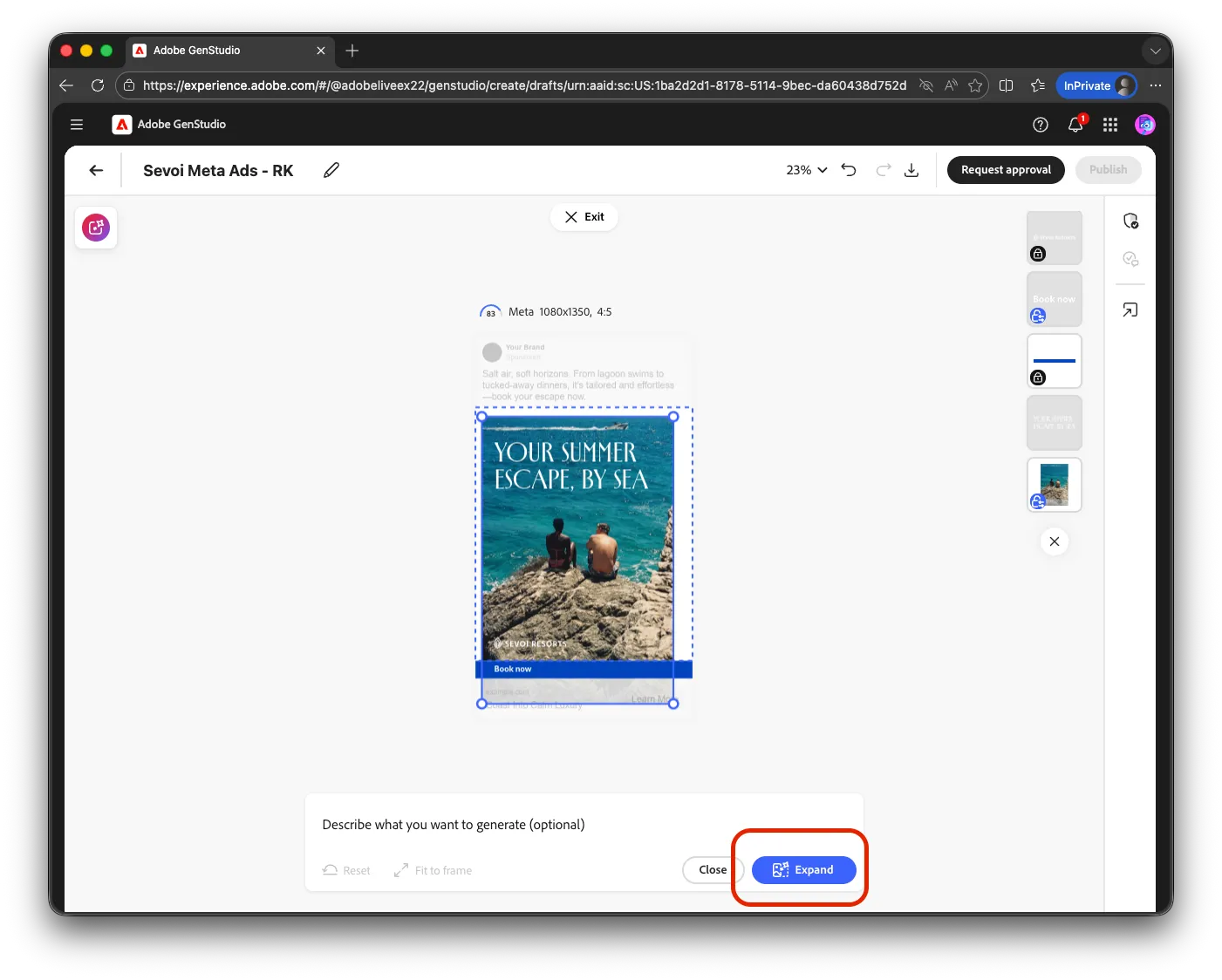Open the hamburger navigation menu
Image resolution: width=1222 pixels, height=980 pixels.
point(77,125)
